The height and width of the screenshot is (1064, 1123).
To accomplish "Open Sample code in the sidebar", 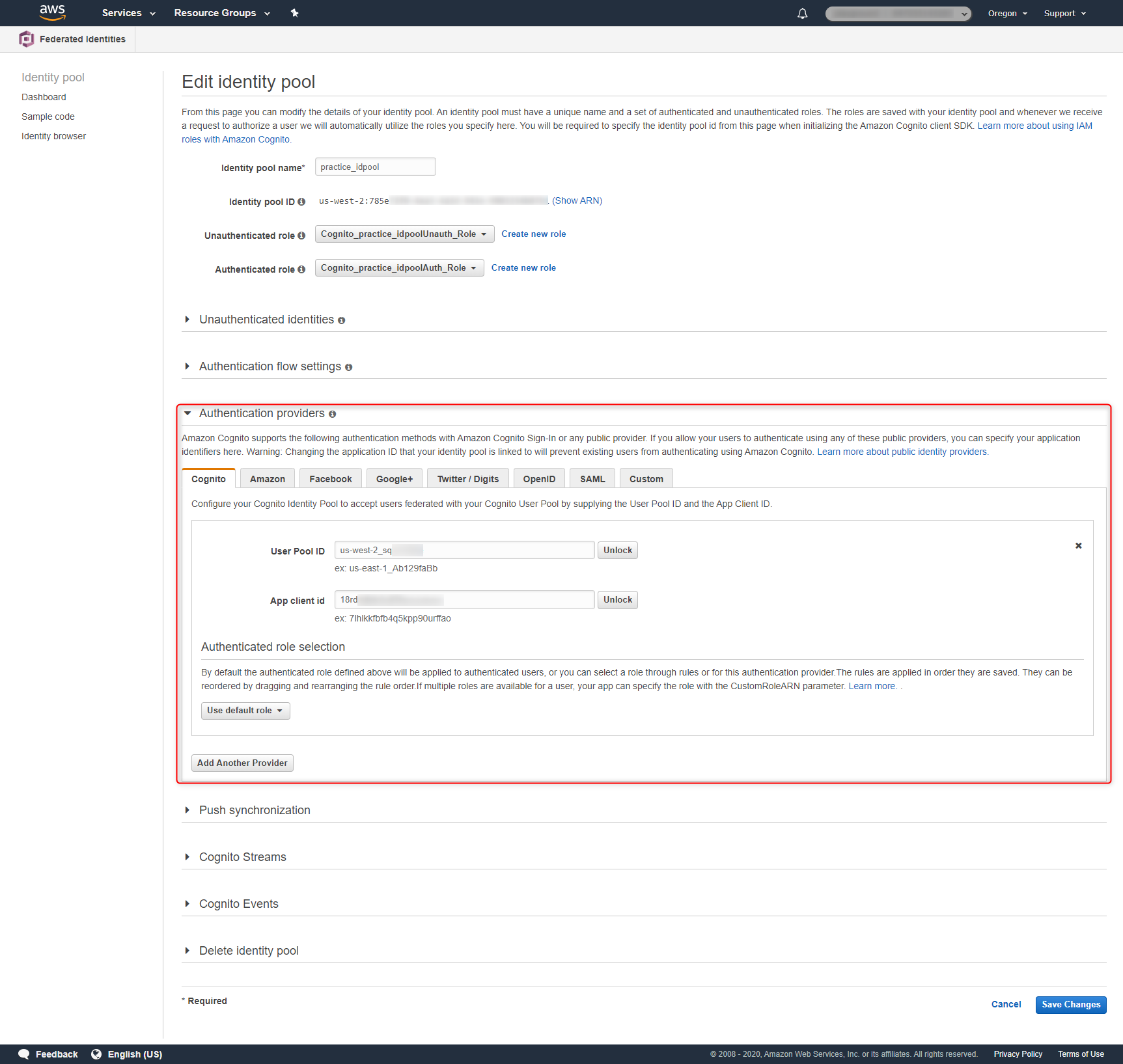I will (x=48, y=117).
